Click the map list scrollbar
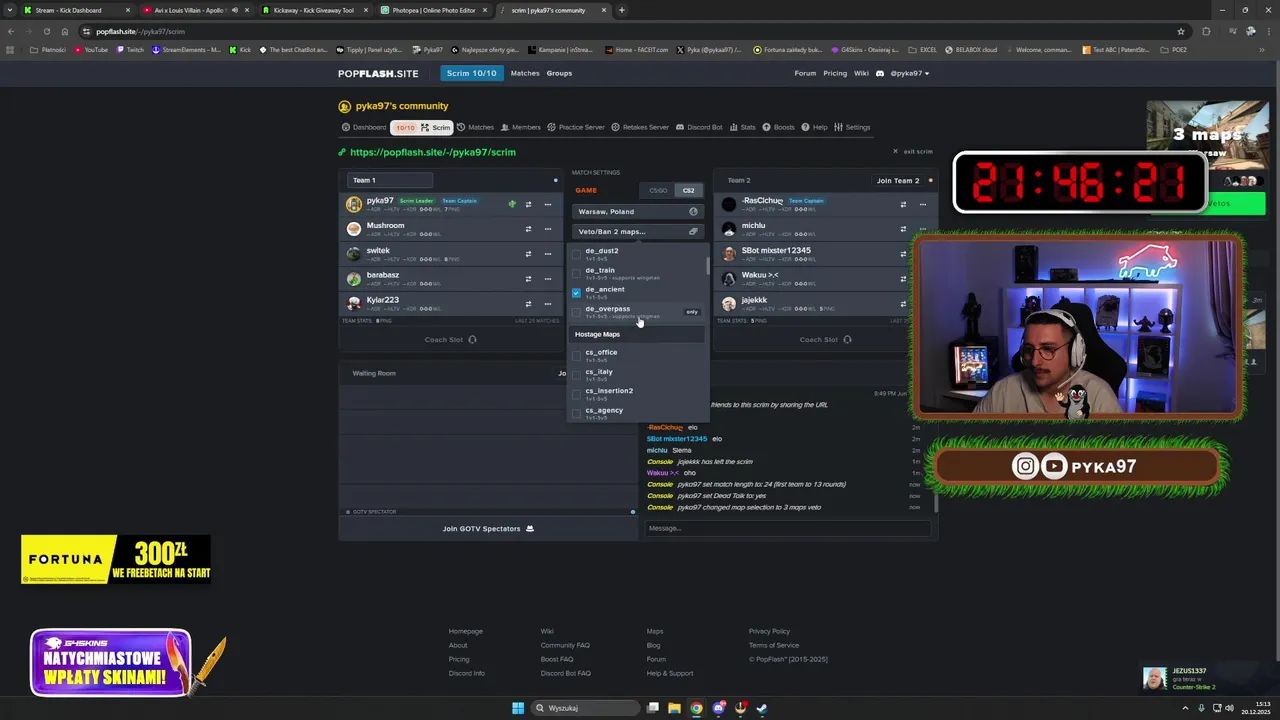The width and height of the screenshot is (1280, 720). (x=708, y=266)
